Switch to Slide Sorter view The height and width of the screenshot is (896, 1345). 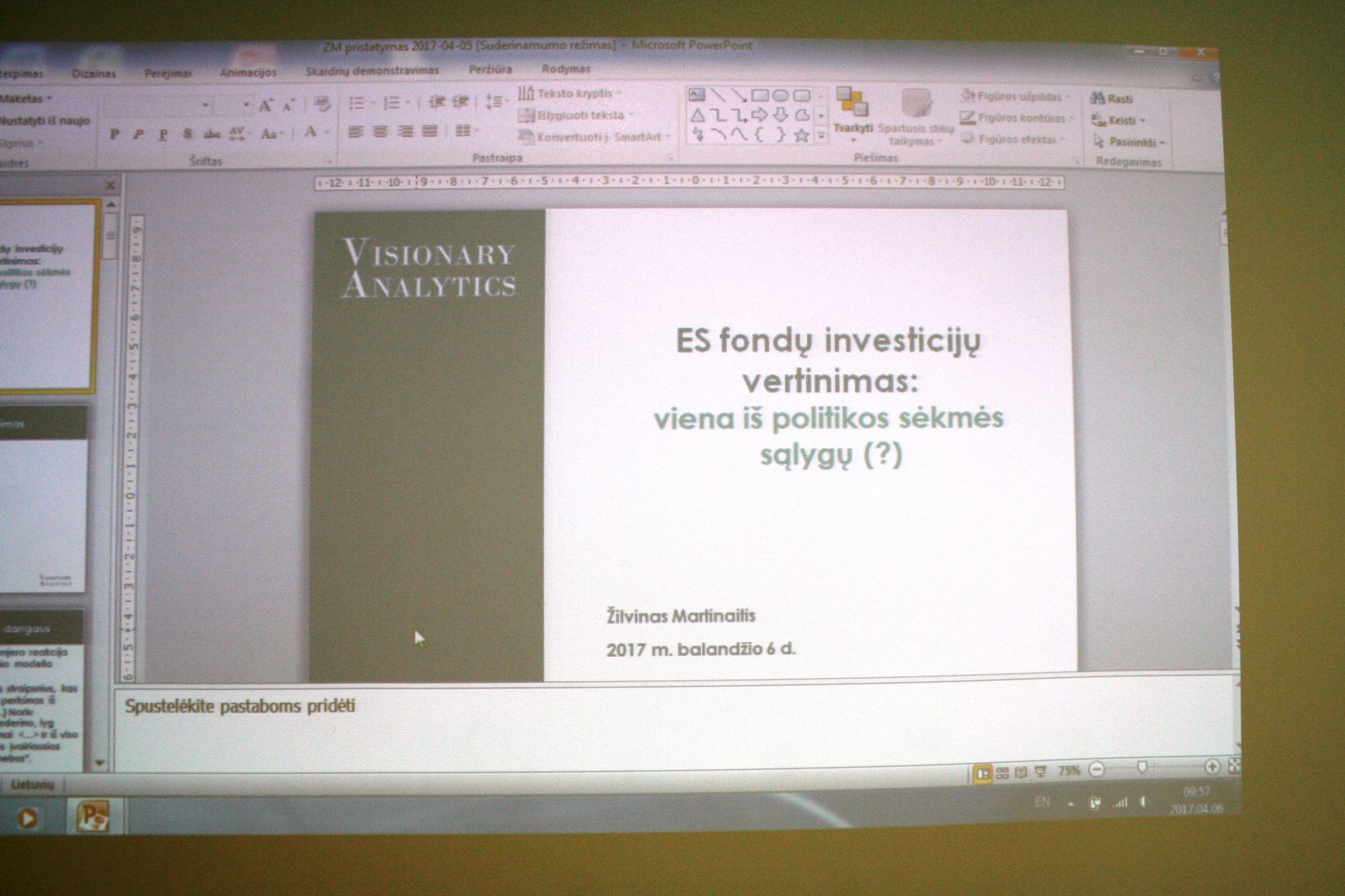pos(1003,773)
